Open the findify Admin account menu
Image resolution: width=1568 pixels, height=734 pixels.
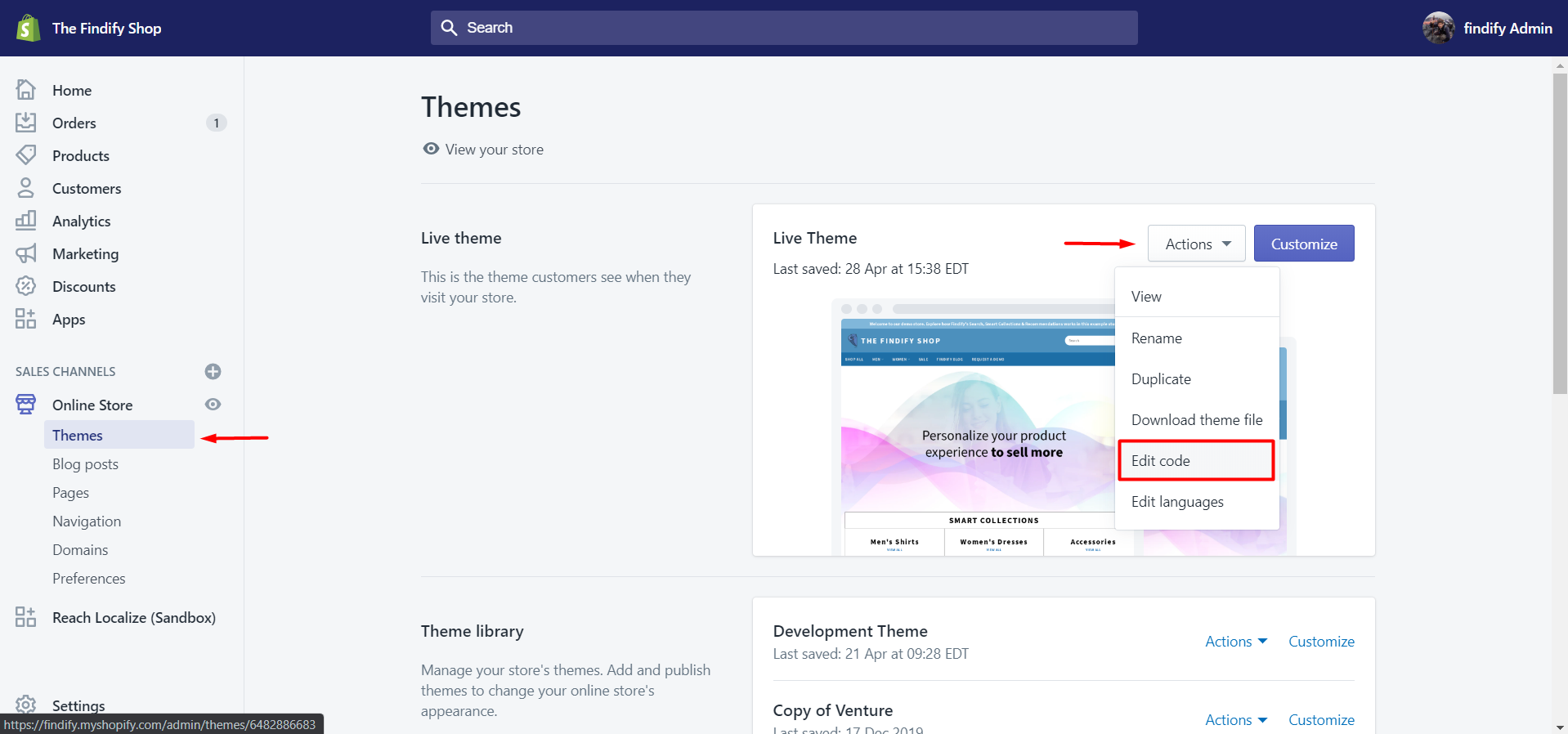click(1487, 28)
